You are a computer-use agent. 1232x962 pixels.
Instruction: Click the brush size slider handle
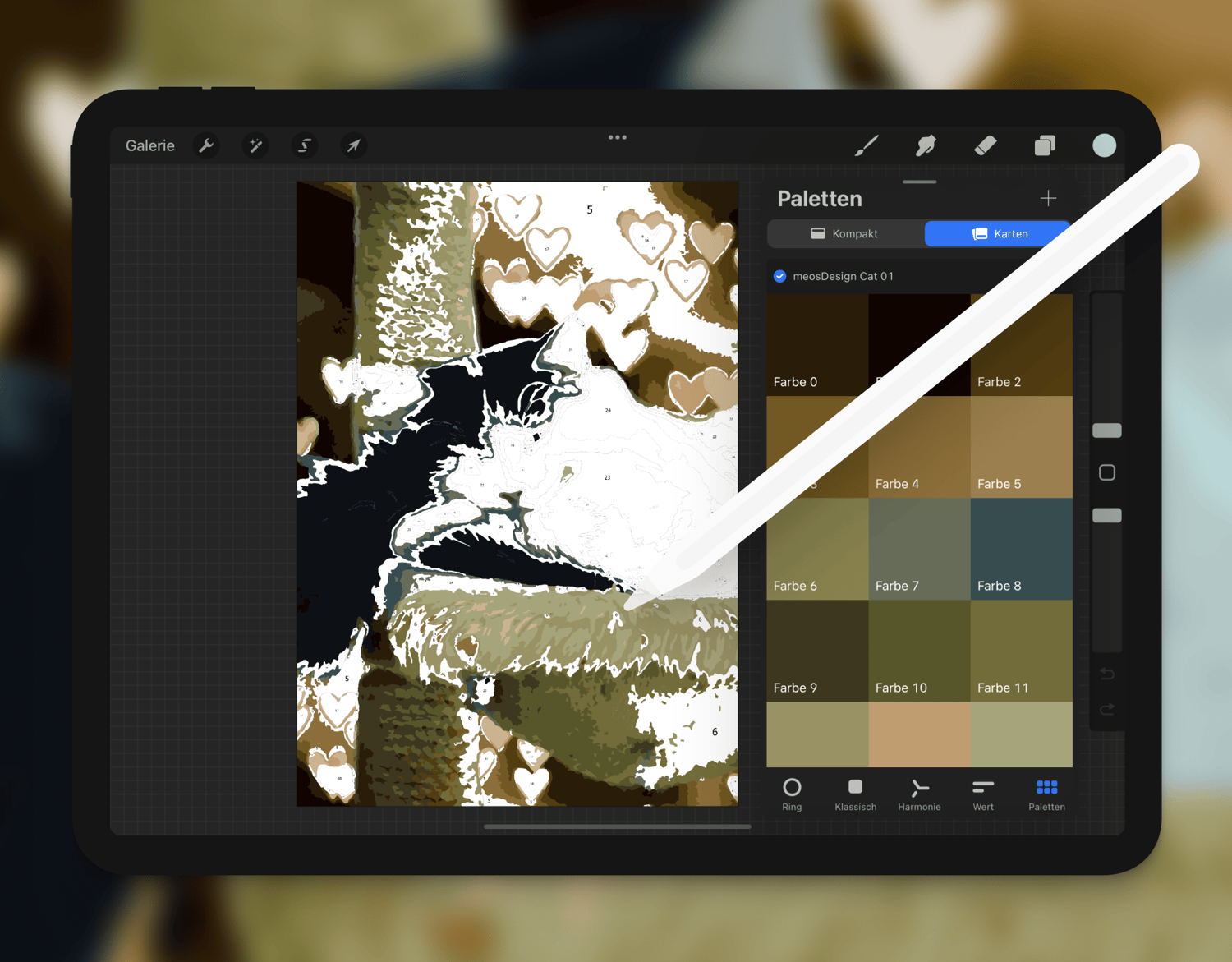(x=1107, y=430)
